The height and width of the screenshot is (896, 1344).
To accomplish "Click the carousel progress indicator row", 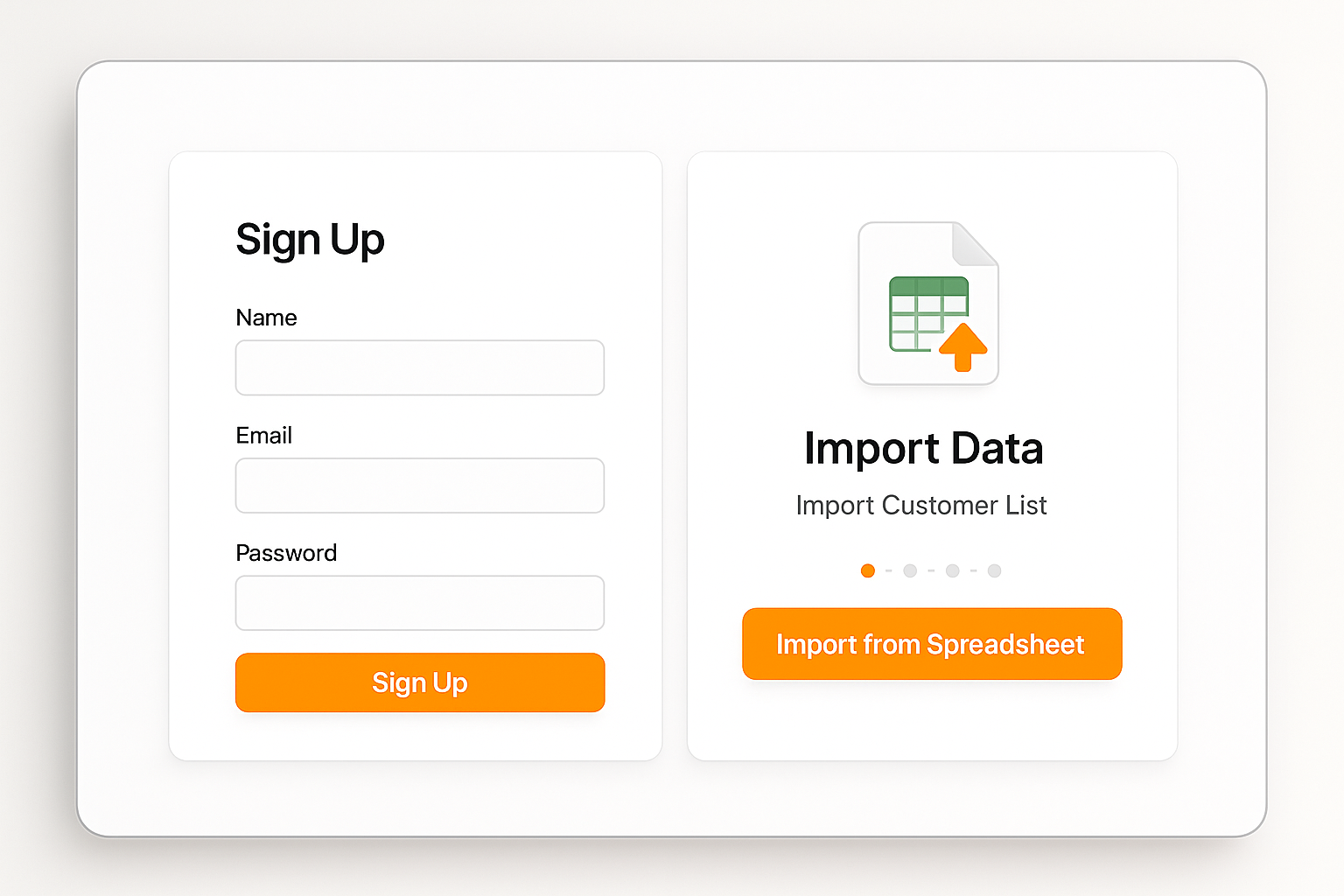I will (930, 570).
